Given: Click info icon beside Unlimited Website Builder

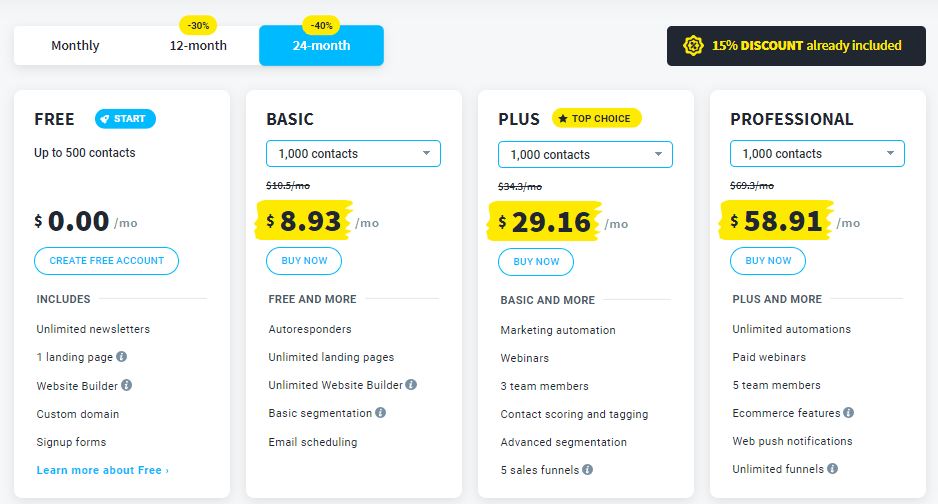Looking at the screenshot, I should point(411,385).
